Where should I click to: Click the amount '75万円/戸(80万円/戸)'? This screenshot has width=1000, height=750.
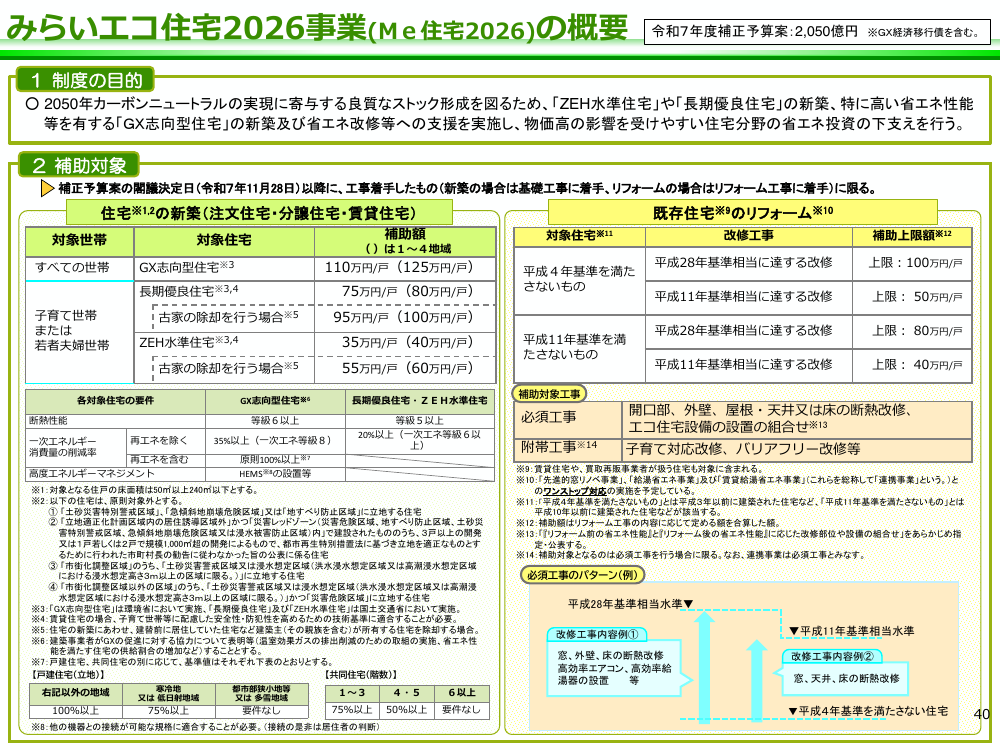(x=408, y=291)
